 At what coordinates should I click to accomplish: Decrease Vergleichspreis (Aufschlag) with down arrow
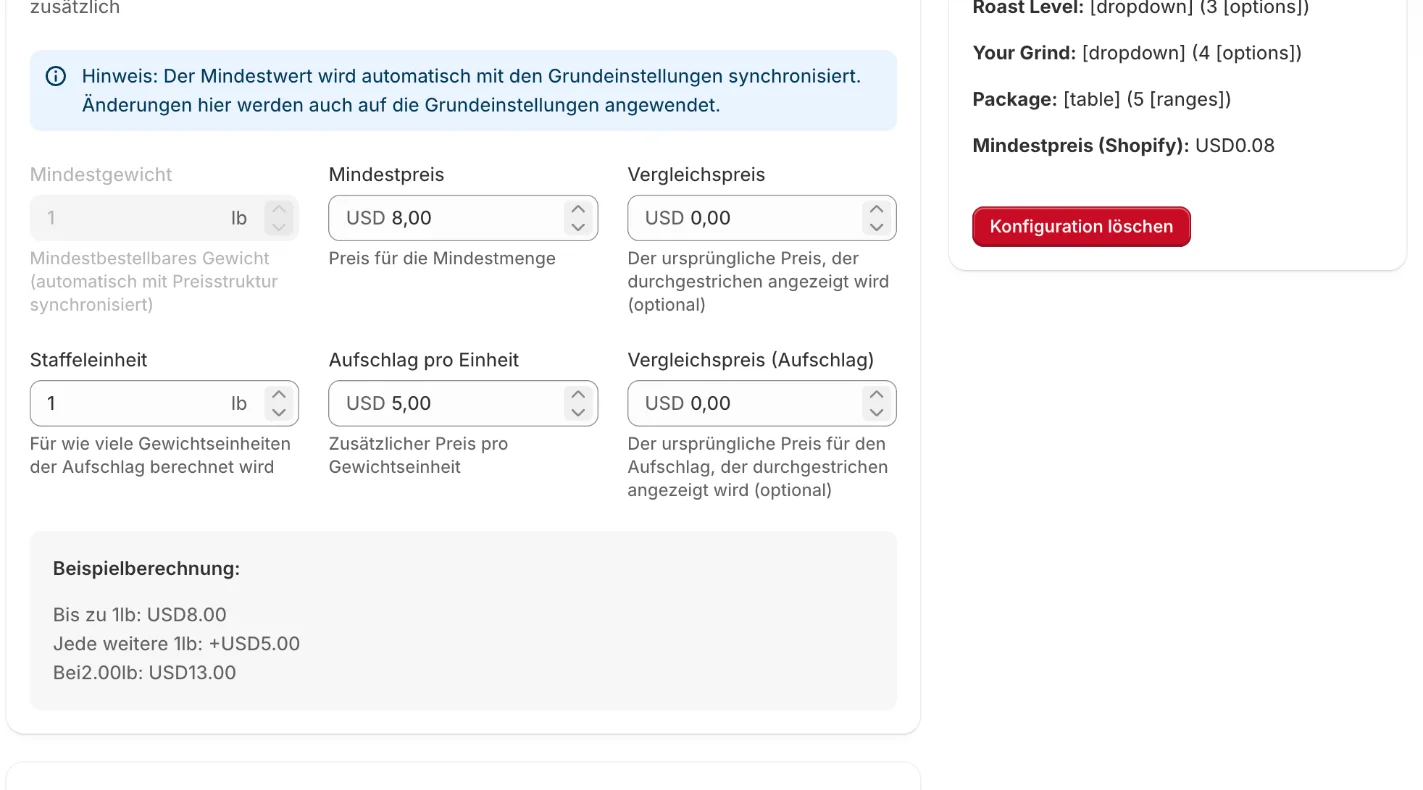876,412
